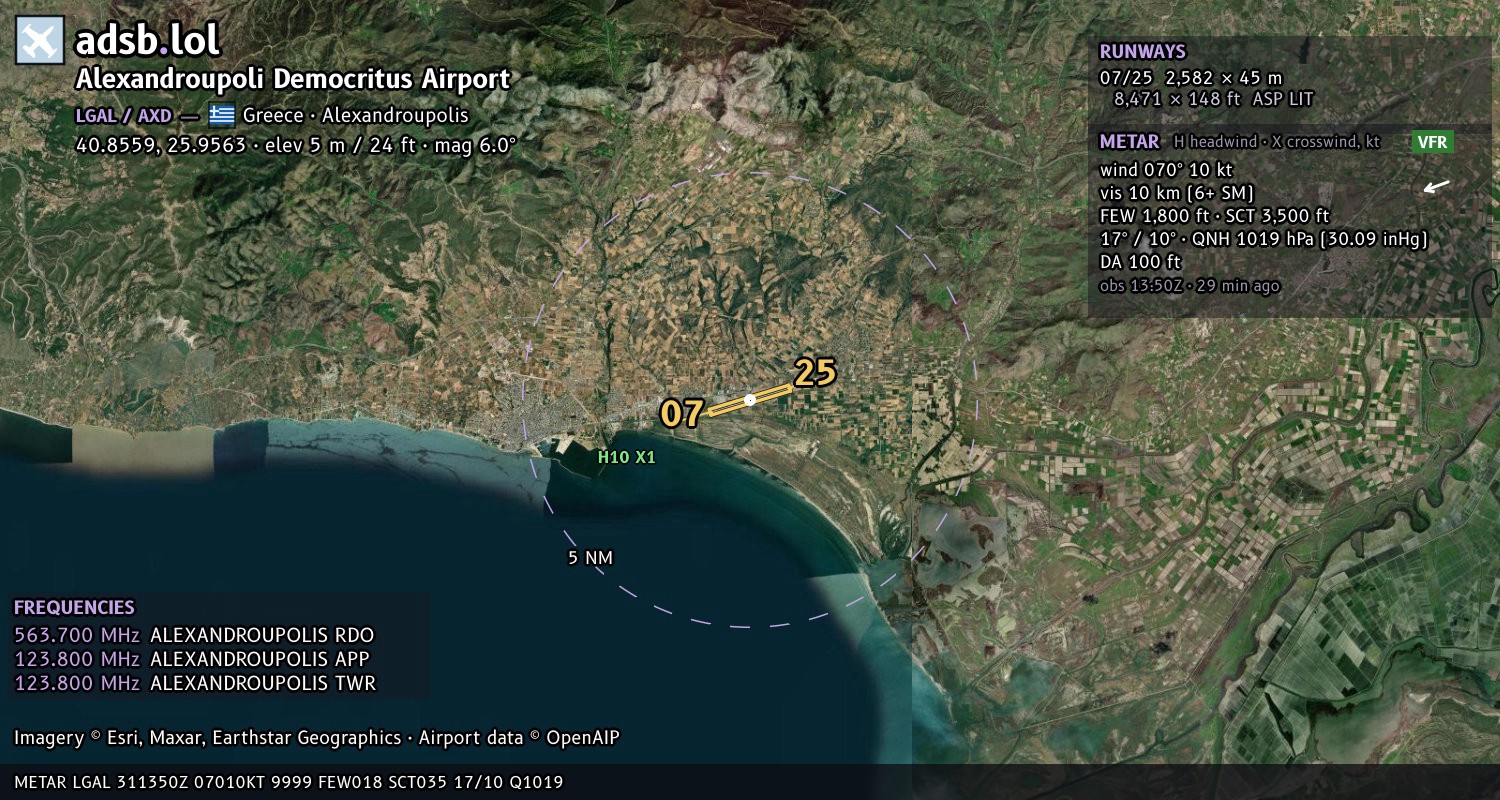Click the DA 100 ft density altitude line
The height and width of the screenshot is (800, 1500).
coord(1140,262)
